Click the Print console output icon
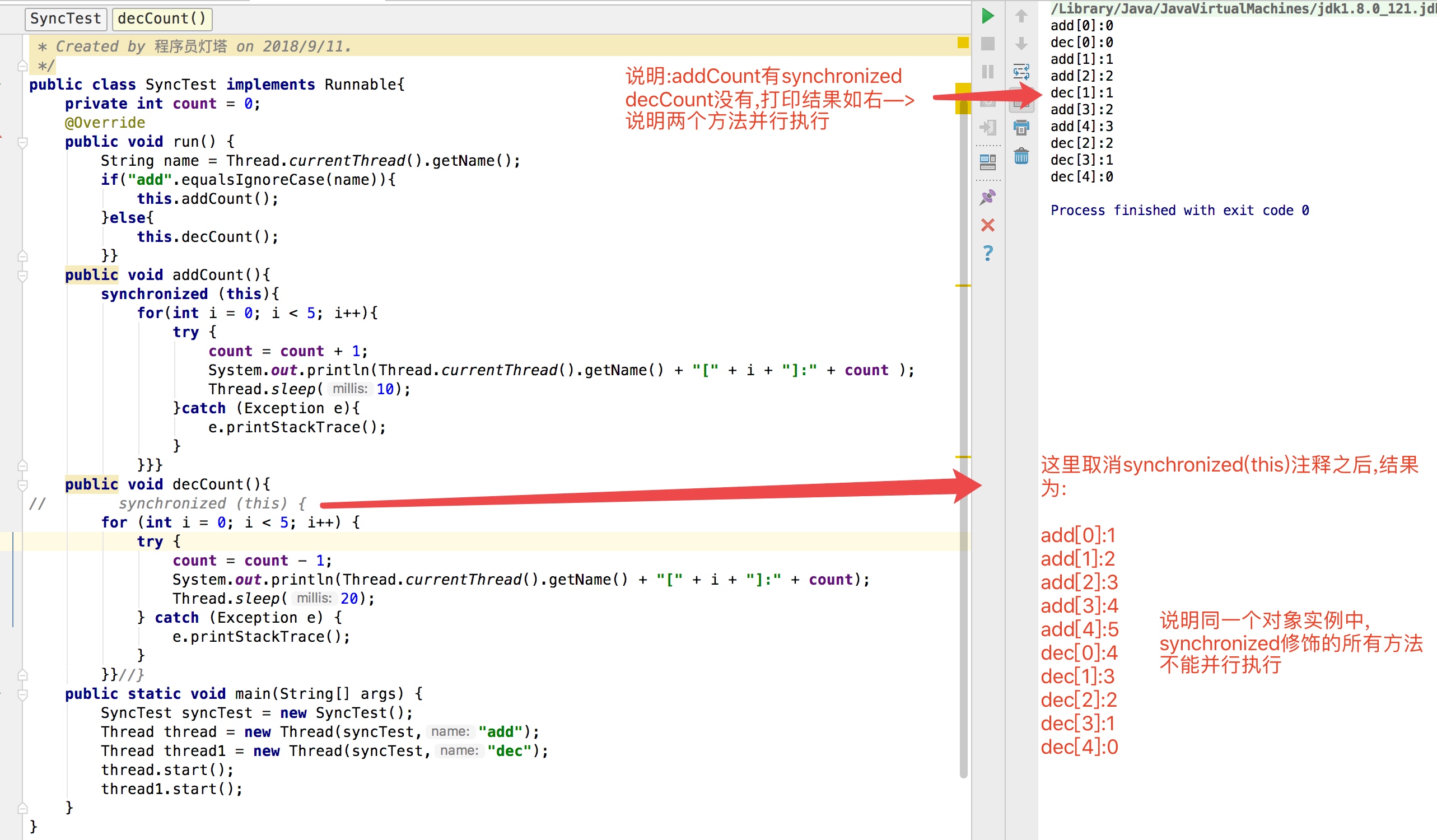The image size is (1437, 840). coord(1021,127)
